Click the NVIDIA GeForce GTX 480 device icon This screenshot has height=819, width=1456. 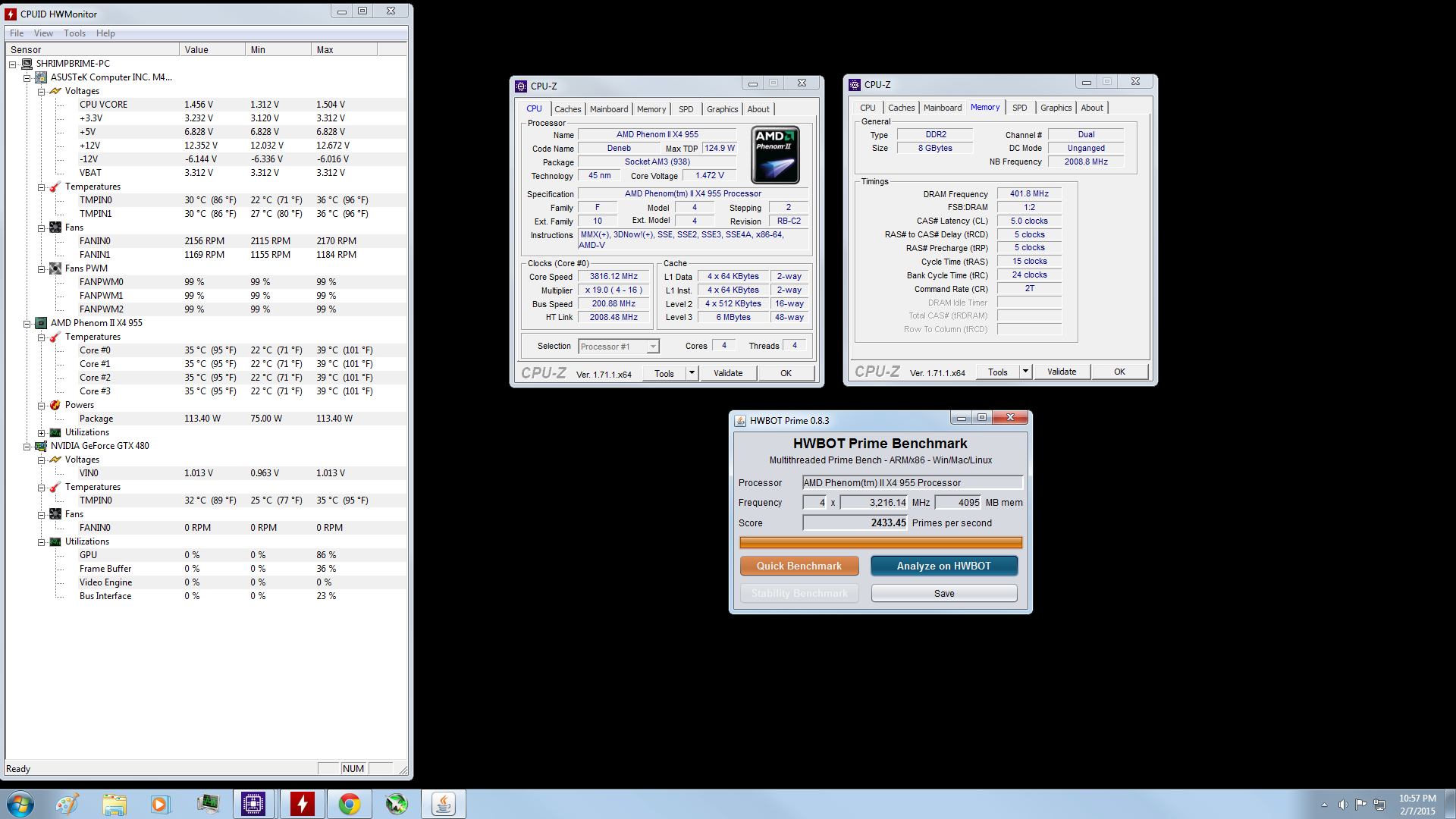[x=41, y=446]
